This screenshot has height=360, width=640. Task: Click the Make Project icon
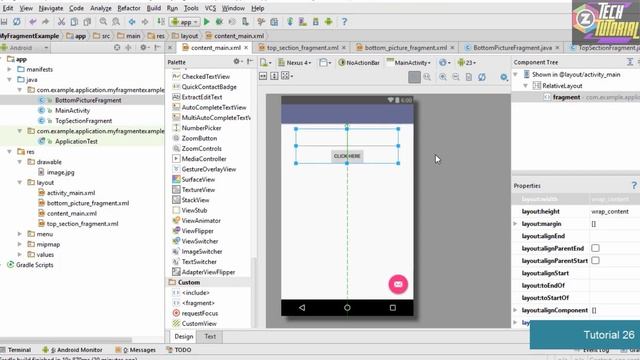click(161, 22)
